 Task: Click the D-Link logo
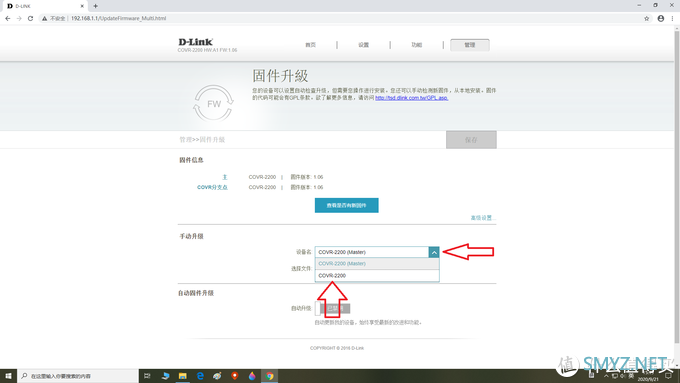click(x=196, y=42)
